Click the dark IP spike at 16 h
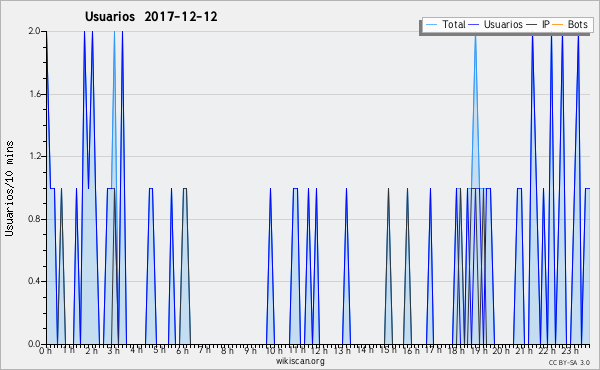This screenshot has height=370, width=600. [408, 266]
